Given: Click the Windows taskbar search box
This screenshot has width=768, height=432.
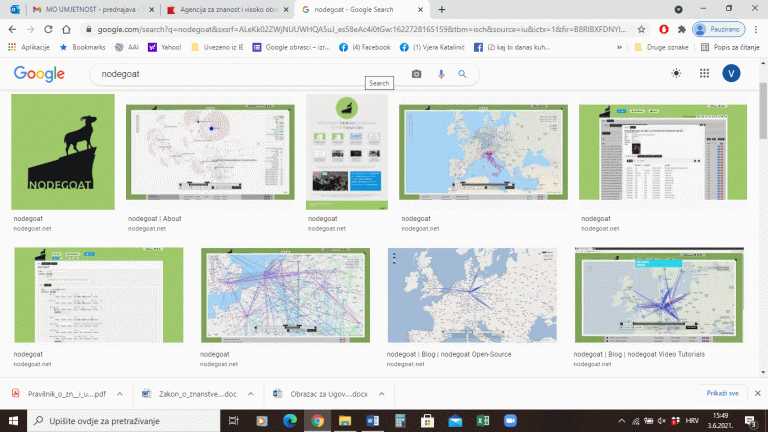Looking at the screenshot, I should pos(123,421).
